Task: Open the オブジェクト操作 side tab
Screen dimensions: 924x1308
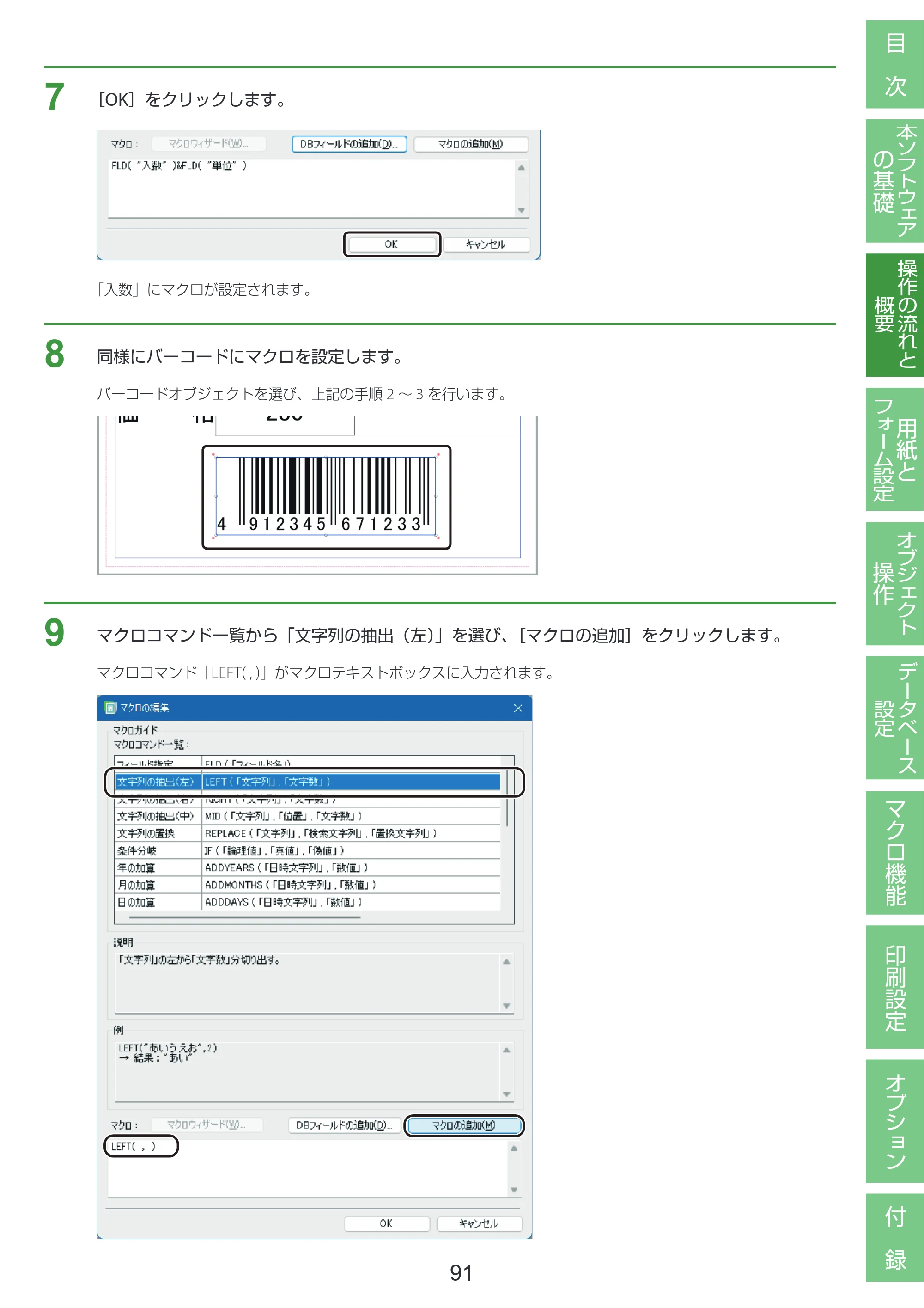Action: (x=894, y=583)
